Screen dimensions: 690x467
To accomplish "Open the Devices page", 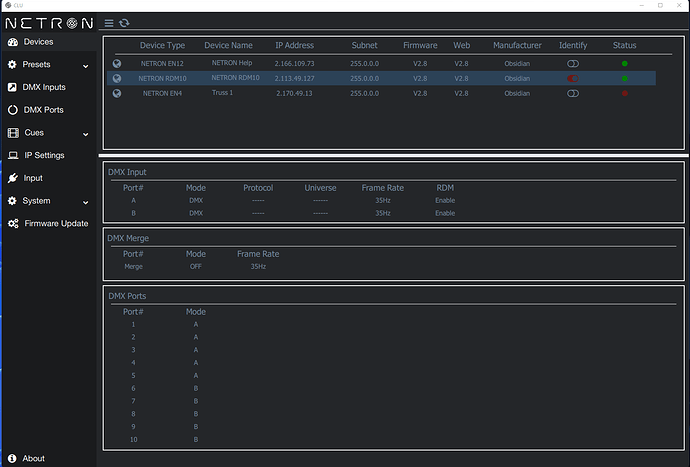I will point(38,42).
